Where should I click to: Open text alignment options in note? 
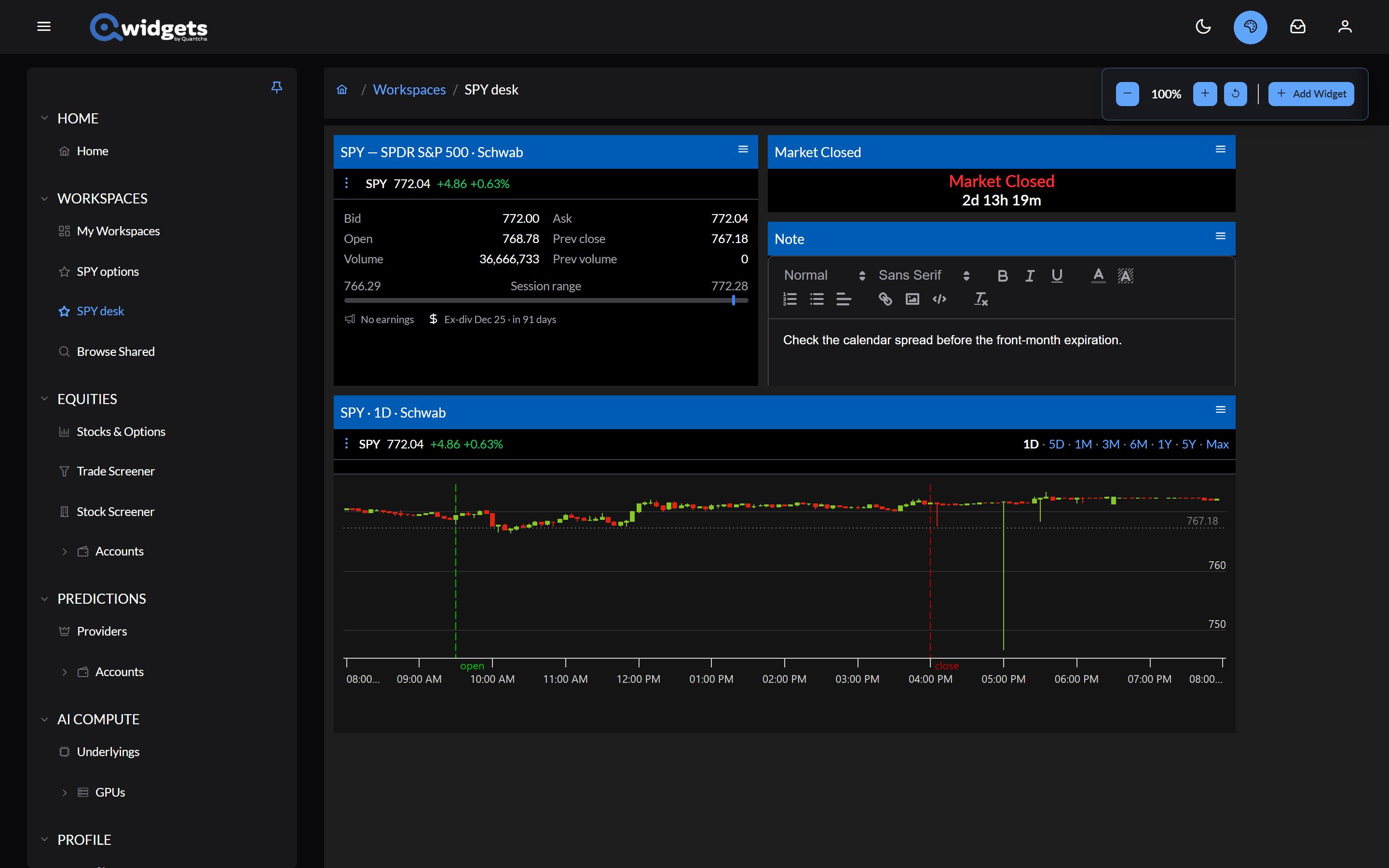[x=844, y=299]
